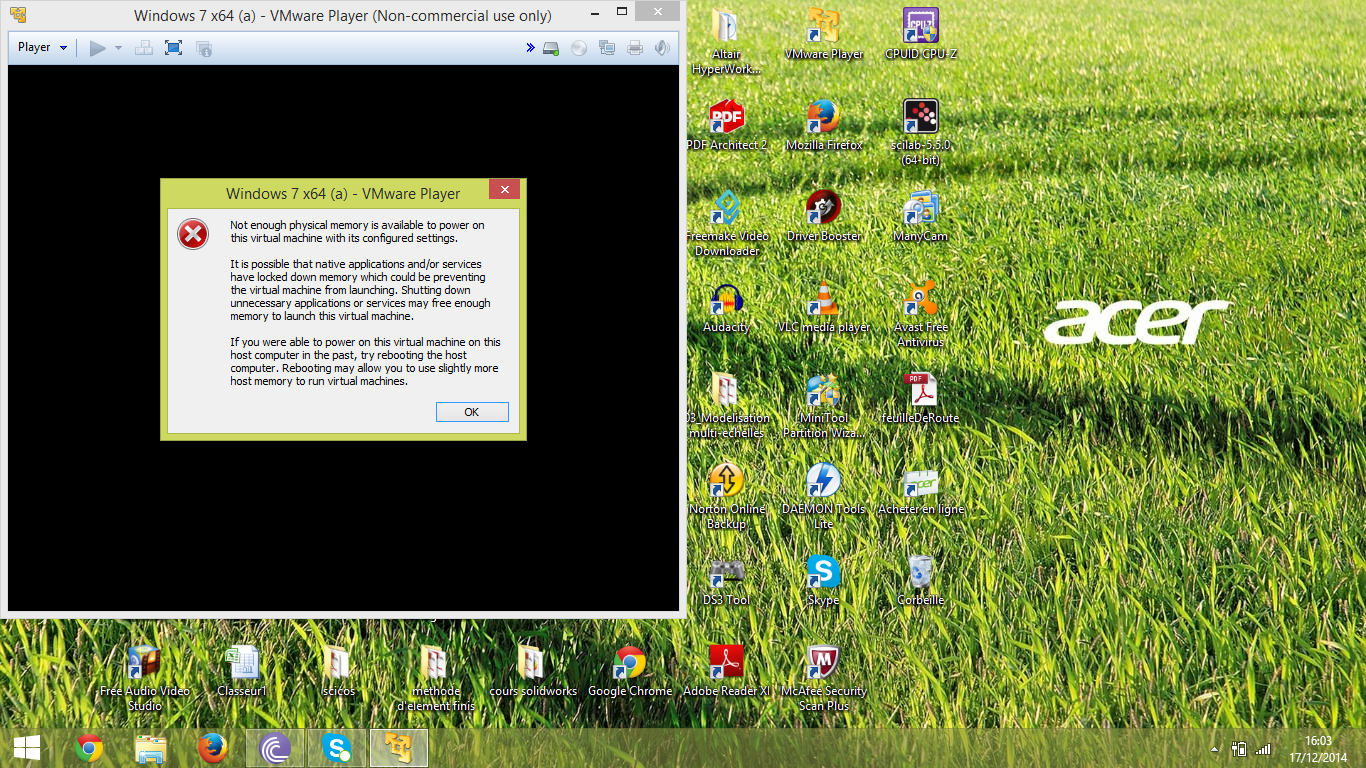Open scilab-5.5.0 (64-bit) shortcut
Image resolution: width=1366 pixels, height=768 pixels.
pos(921,132)
